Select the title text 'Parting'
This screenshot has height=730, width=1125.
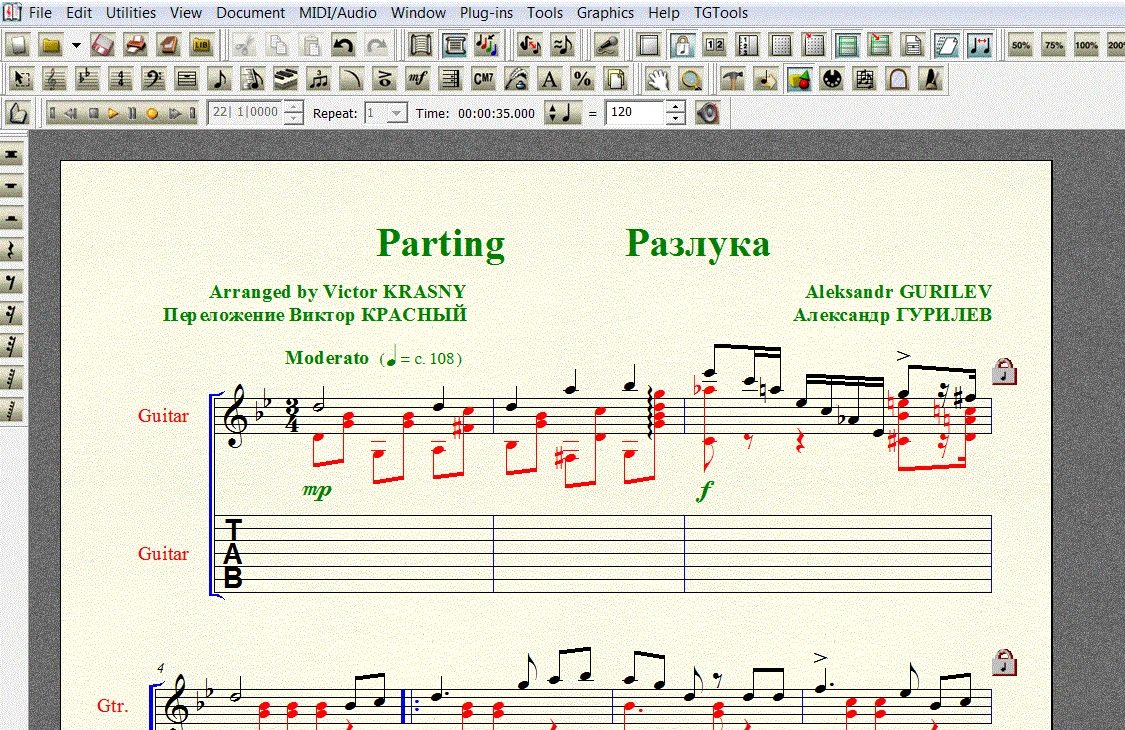point(441,245)
